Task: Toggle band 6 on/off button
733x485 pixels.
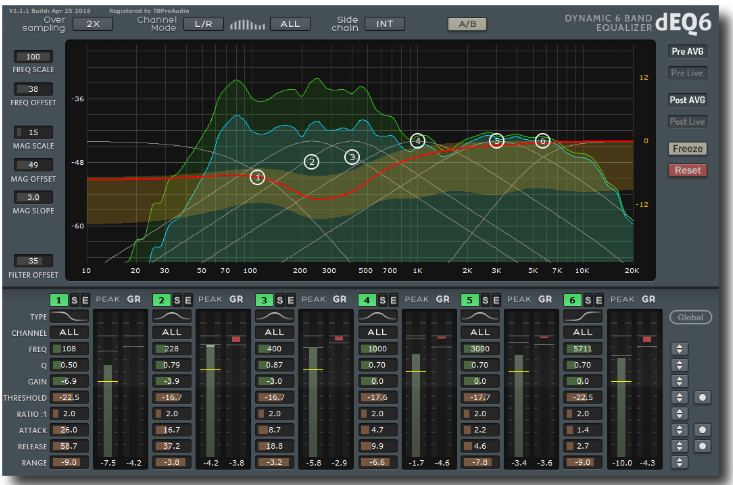Action: (573, 300)
